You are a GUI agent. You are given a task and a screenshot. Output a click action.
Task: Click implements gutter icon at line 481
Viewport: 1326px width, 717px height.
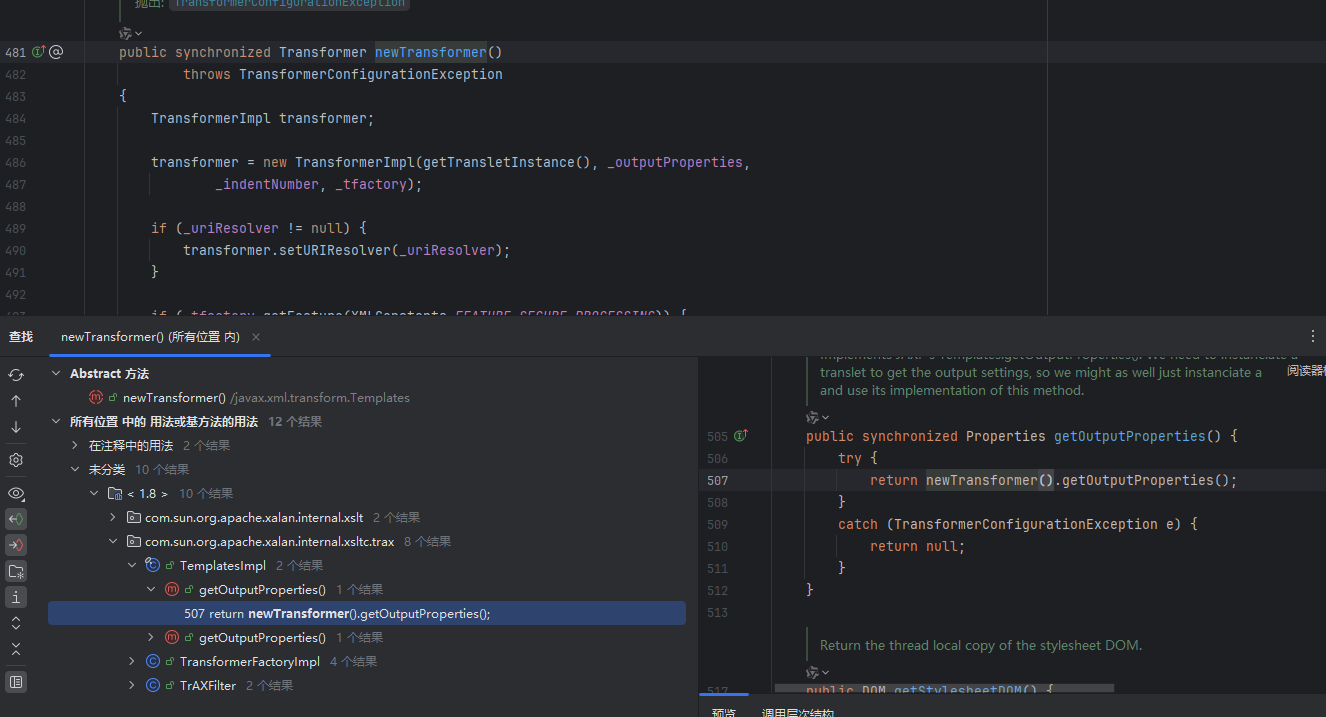coord(39,52)
